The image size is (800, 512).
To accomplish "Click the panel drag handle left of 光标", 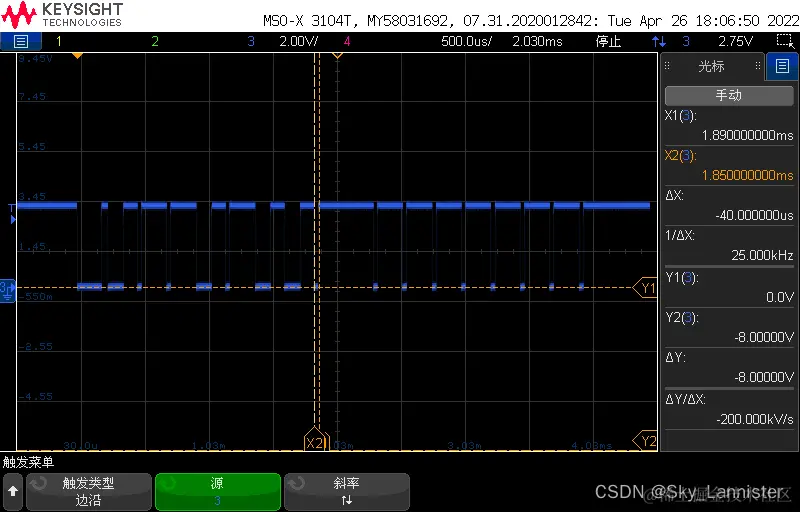I will (x=667, y=66).
